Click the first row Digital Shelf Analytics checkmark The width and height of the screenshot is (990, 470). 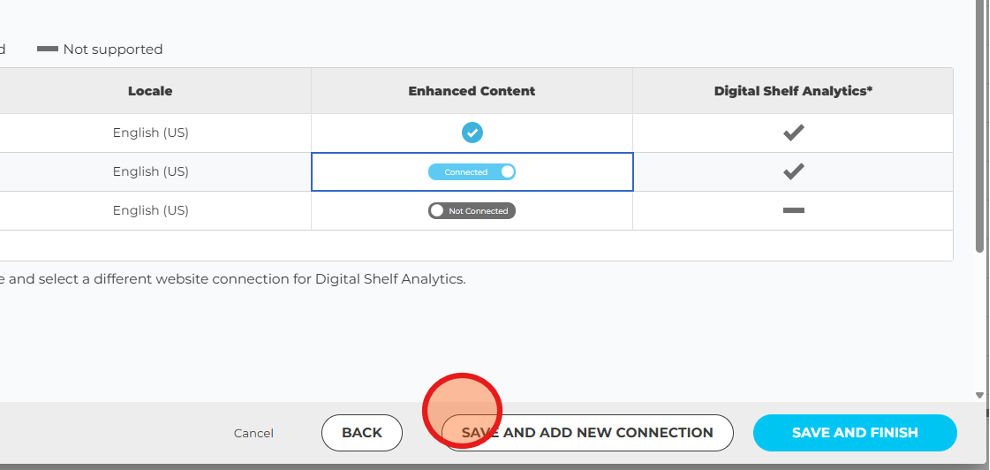pyautogui.click(x=793, y=133)
